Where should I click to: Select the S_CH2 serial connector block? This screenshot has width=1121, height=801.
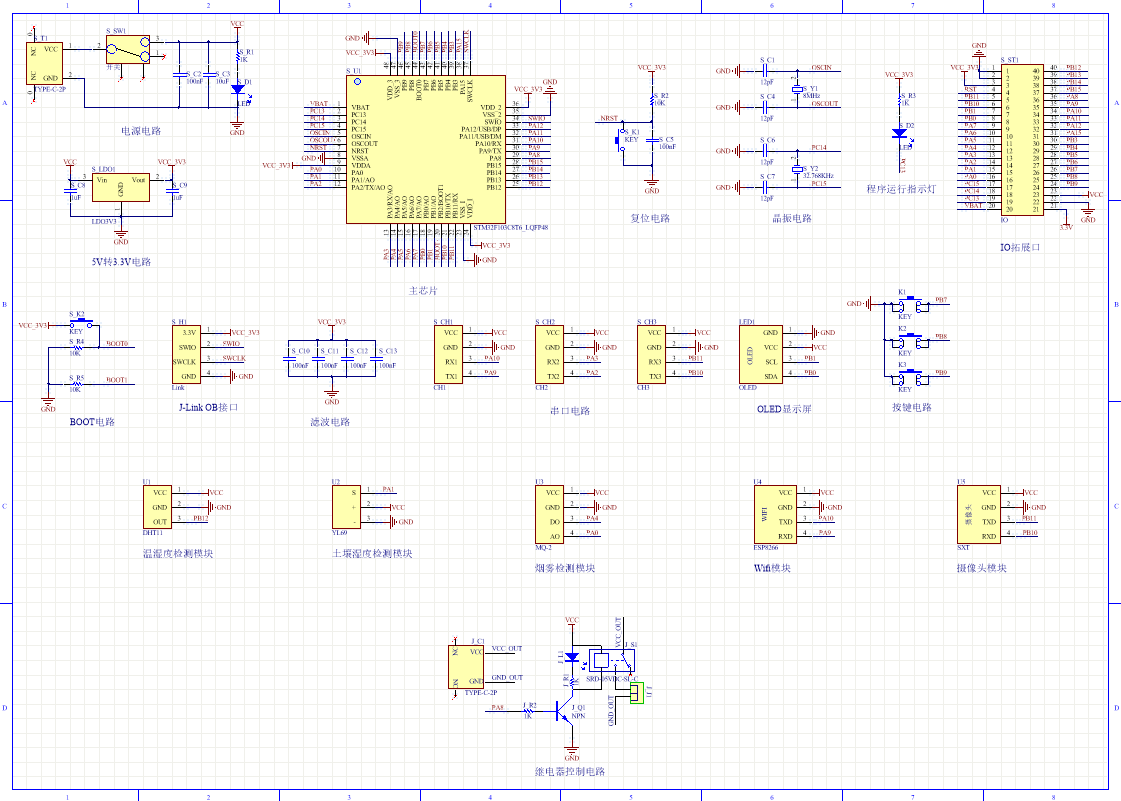pyautogui.click(x=550, y=355)
